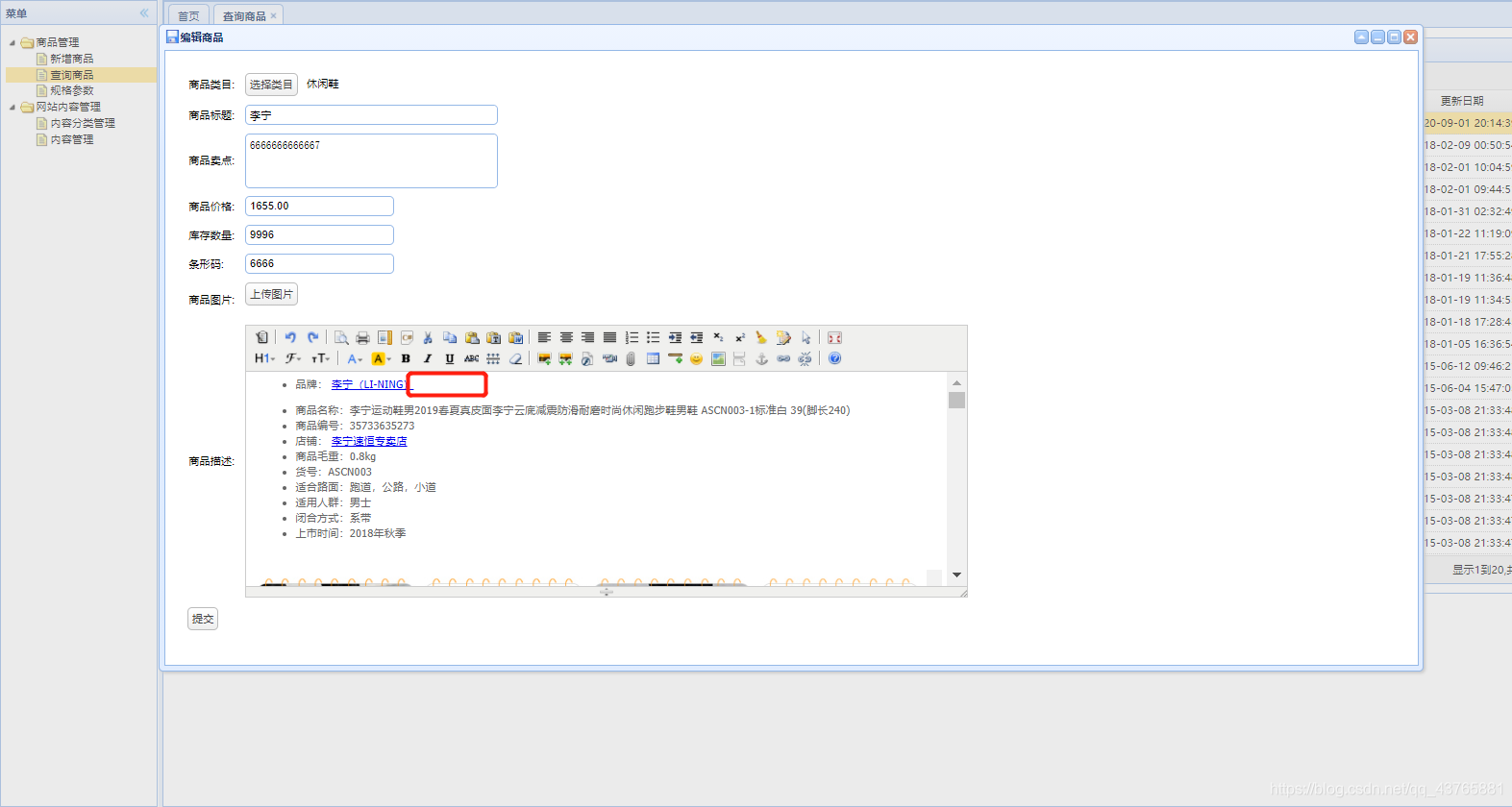Insert a bulleted list
The height and width of the screenshot is (807, 1512).
tap(653, 337)
